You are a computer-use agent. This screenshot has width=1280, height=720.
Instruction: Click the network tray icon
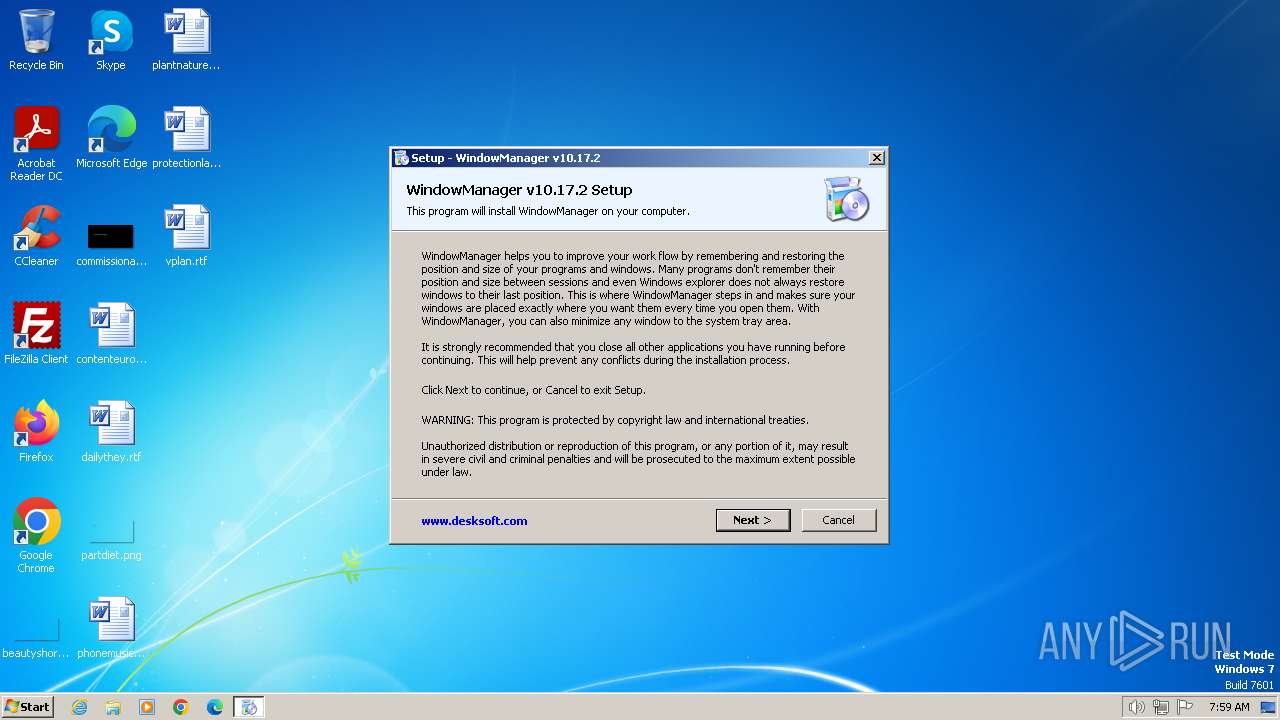pyautogui.click(x=1161, y=707)
